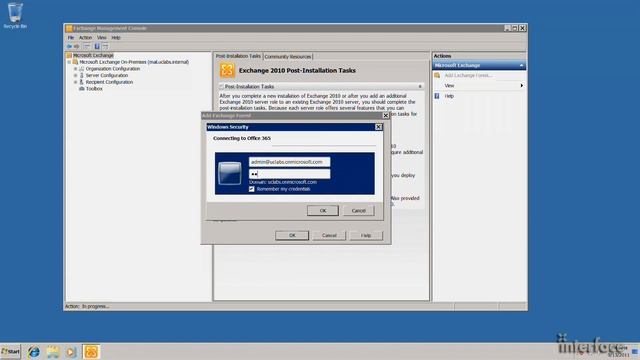The image size is (640, 360).
Task: Open the File menu
Action: tap(71, 38)
